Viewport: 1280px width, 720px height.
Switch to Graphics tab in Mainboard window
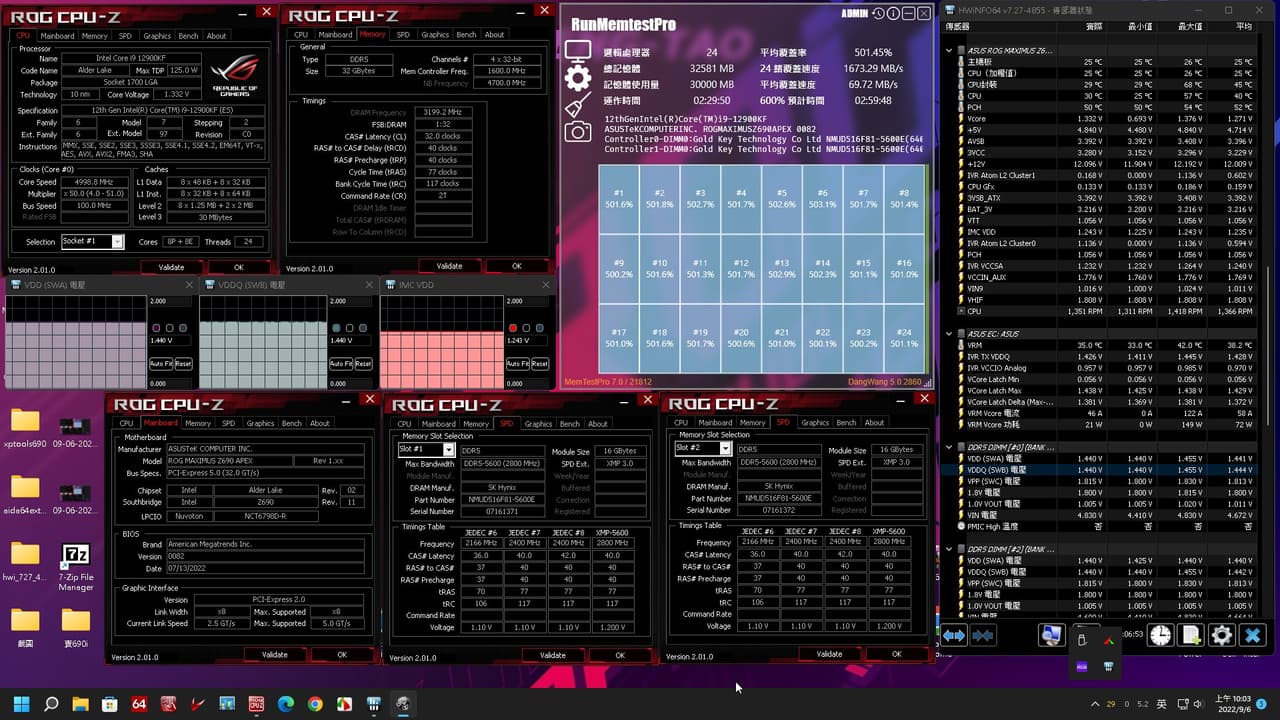point(260,423)
